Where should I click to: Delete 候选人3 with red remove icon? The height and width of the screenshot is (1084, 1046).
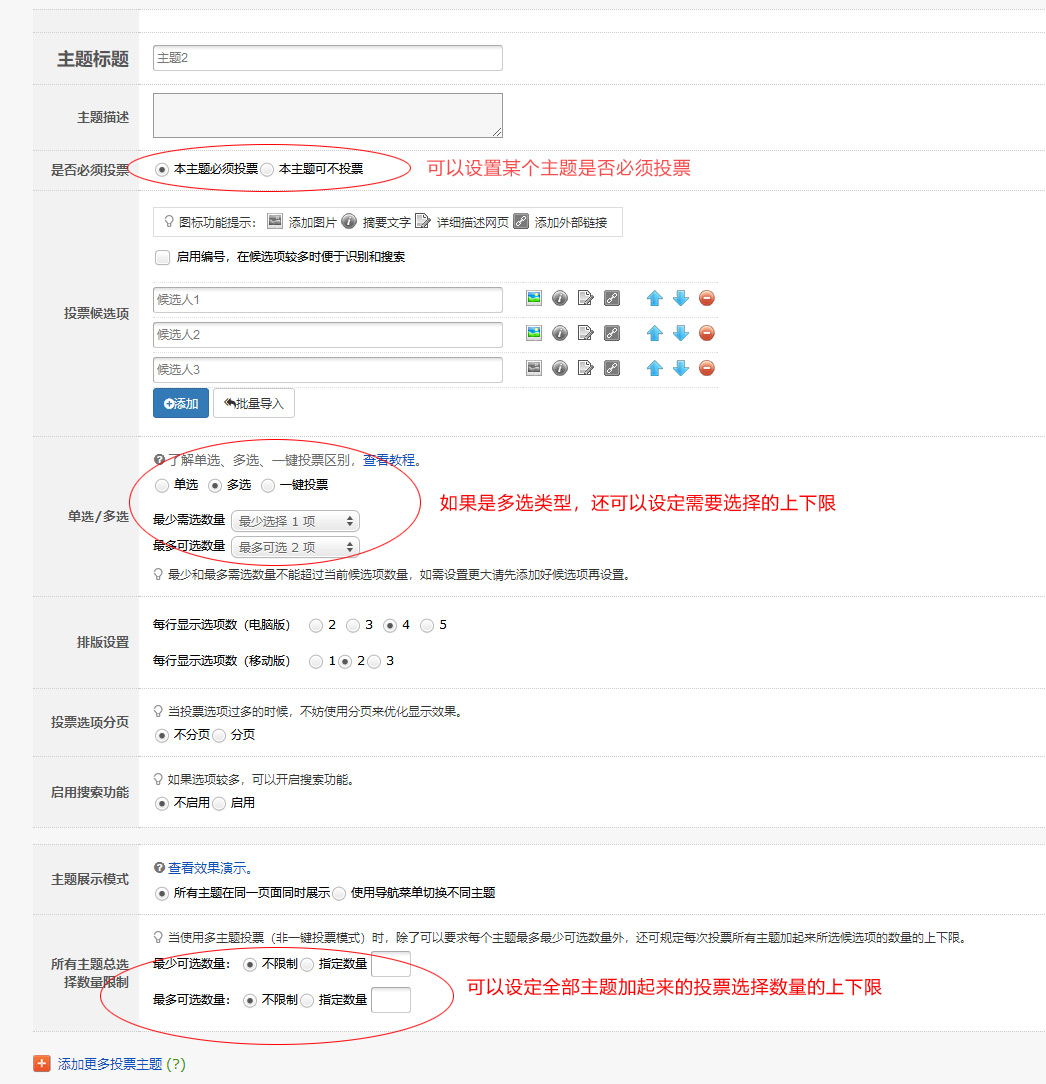pos(707,368)
